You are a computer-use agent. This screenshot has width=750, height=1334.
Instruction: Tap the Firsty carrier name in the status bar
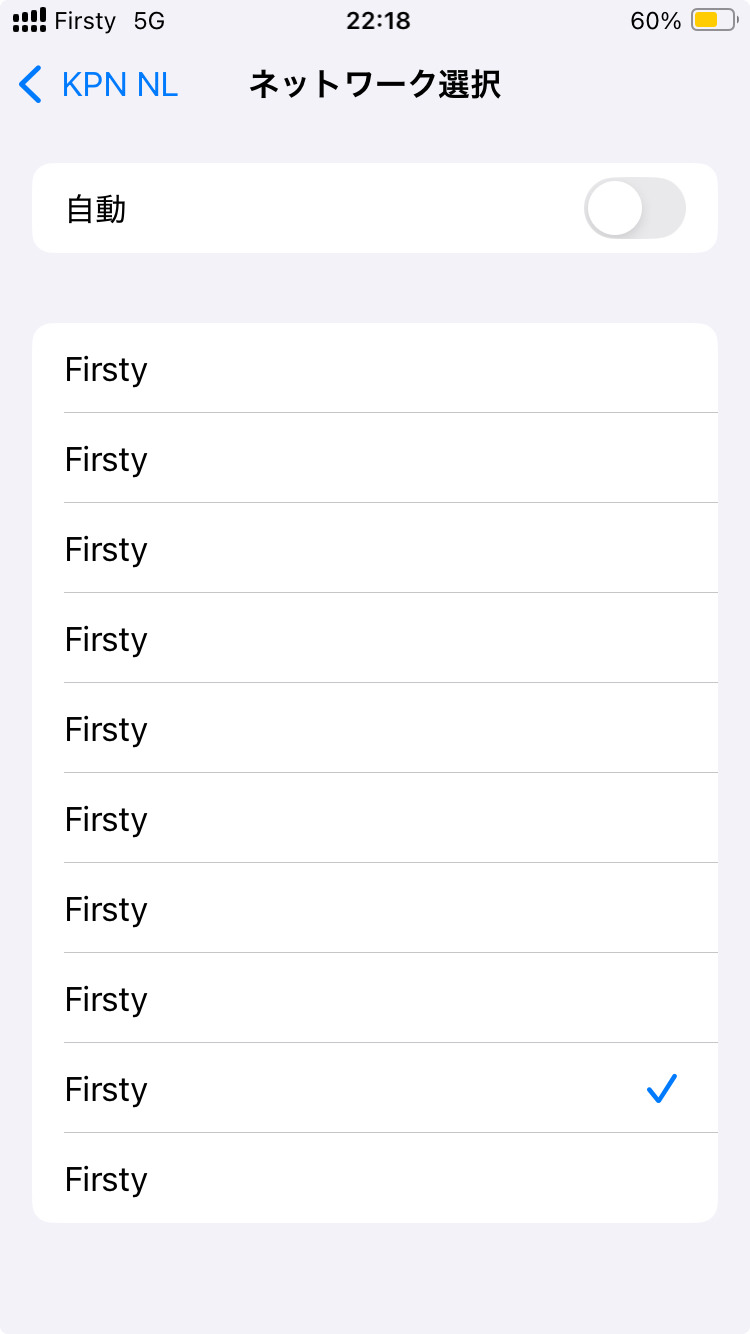pyautogui.click(x=85, y=21)
